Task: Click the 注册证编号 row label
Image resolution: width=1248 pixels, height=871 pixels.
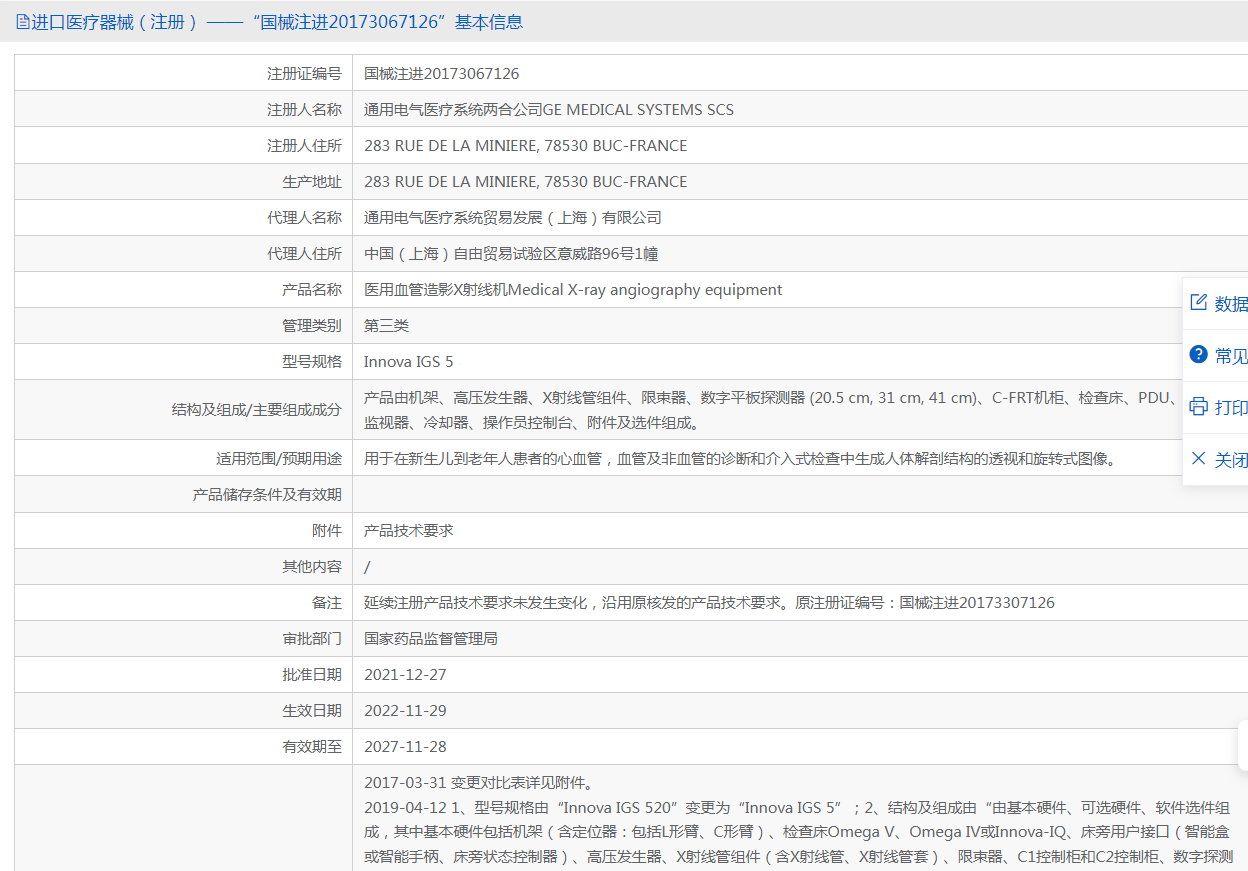Action: pos(304,73)
